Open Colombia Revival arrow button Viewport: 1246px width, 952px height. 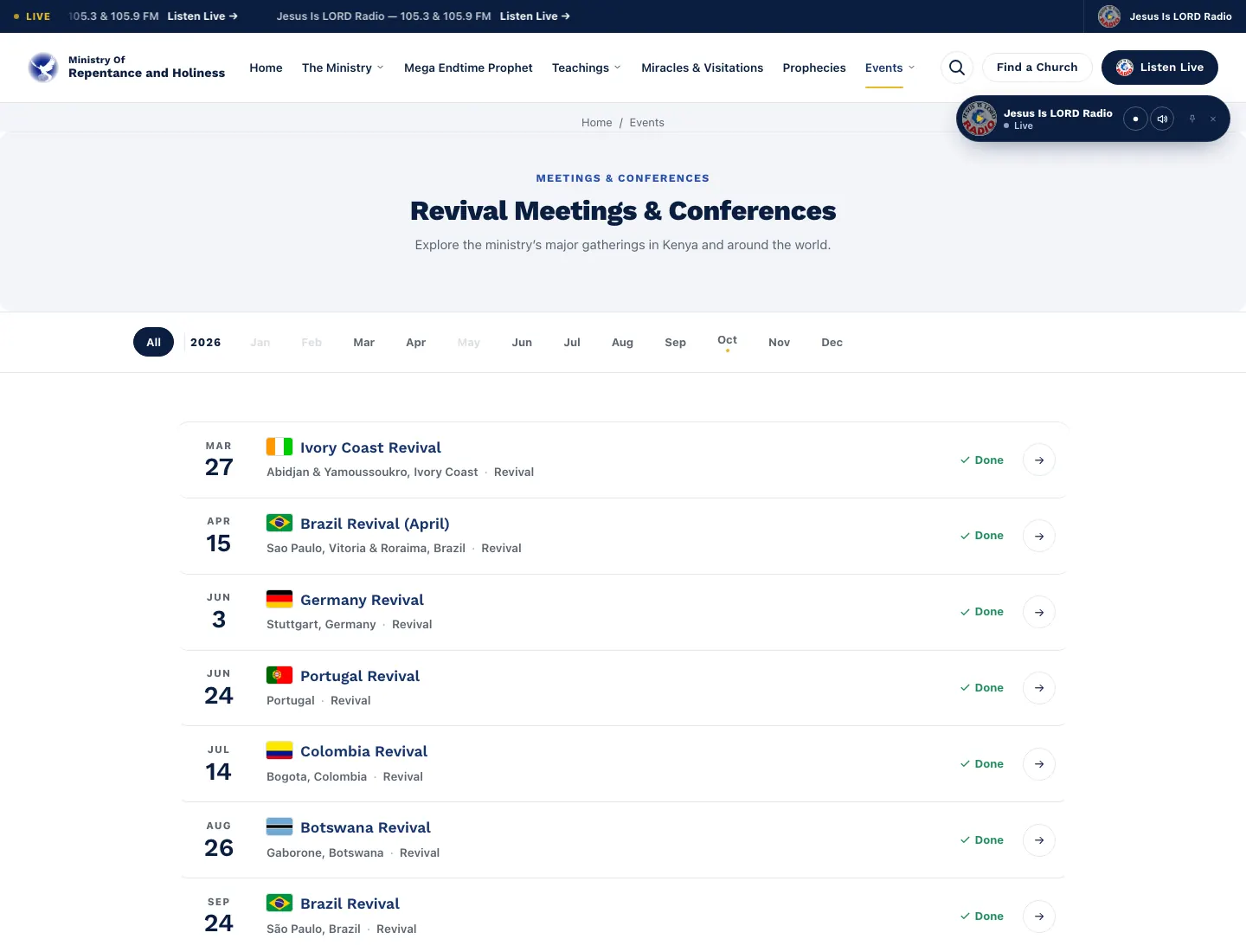(1039, 764)
